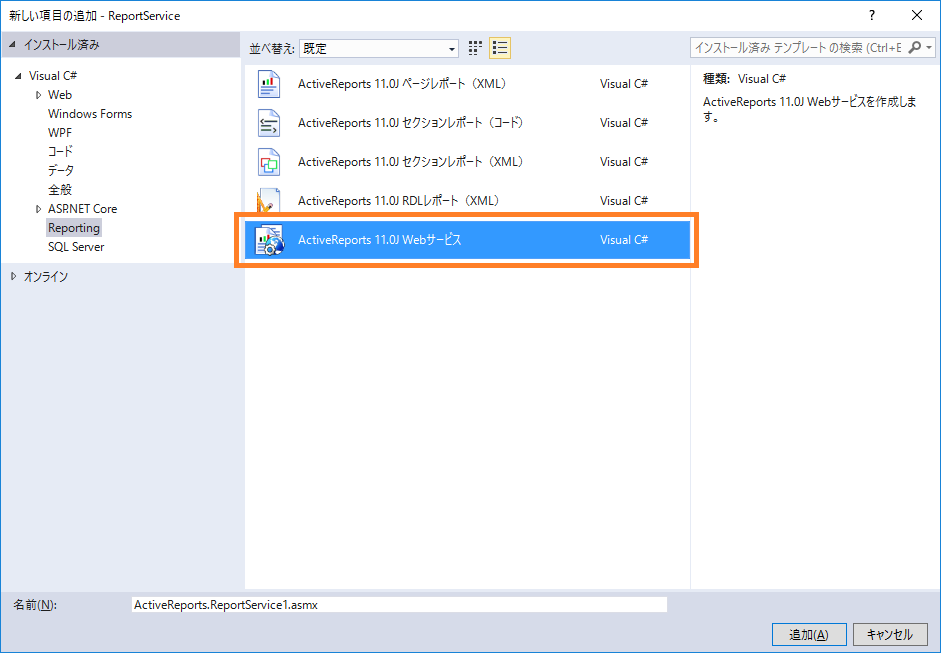Collapse the インストール済み section arrow
This screenshot has height=653, width=941.
[x=13, y=45]
